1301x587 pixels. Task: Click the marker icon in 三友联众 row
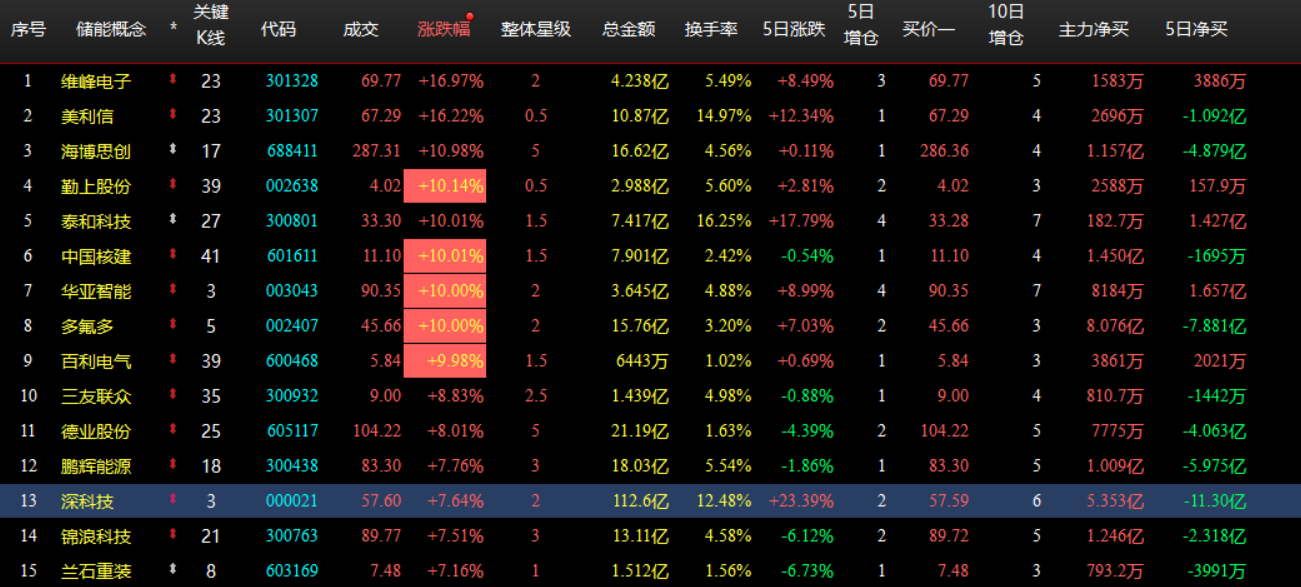pyautogui.click(x=172, y=394)
